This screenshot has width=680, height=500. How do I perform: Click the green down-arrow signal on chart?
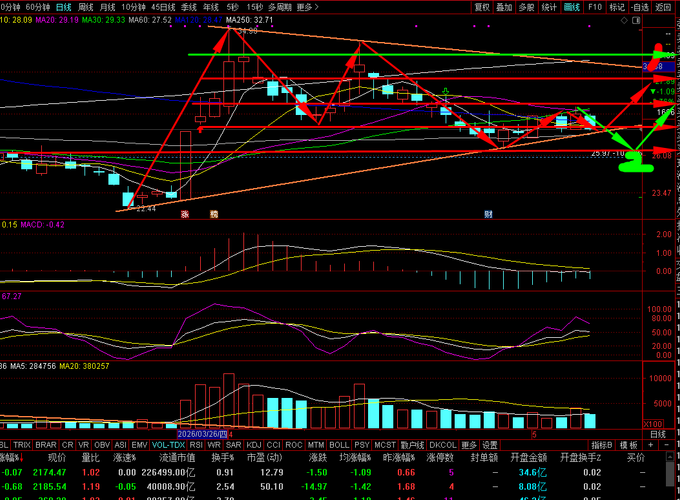click(445, 92)
